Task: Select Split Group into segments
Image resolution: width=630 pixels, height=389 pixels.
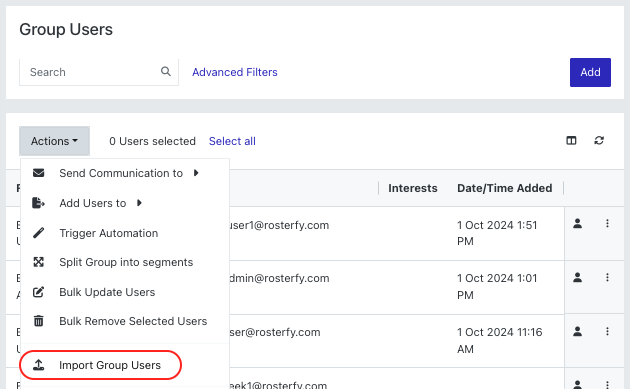Action: tap(125, 262)
